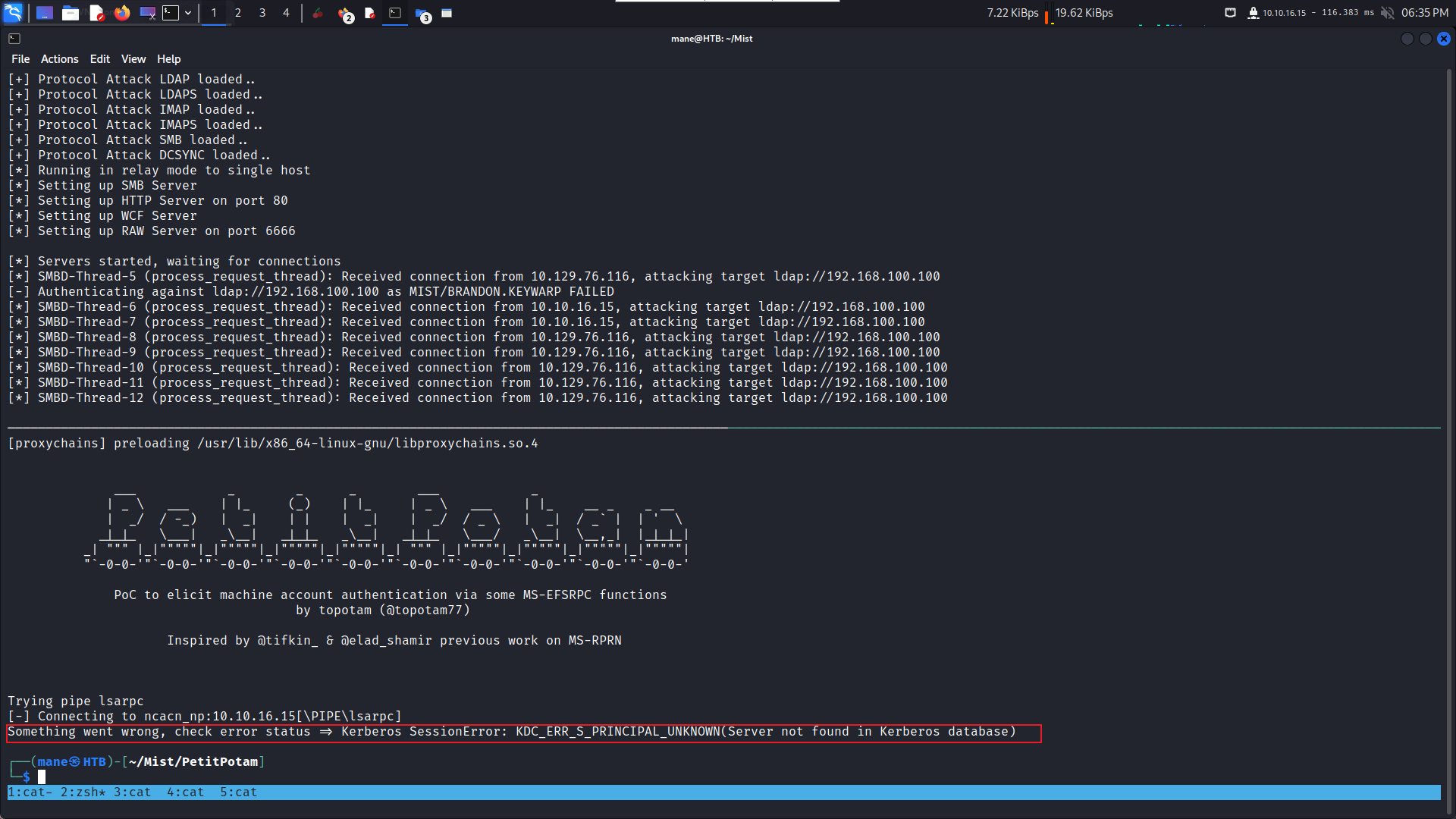Open the Actions menu
Viewport: 1456px width, 819px height.
[x=59, y=59]
